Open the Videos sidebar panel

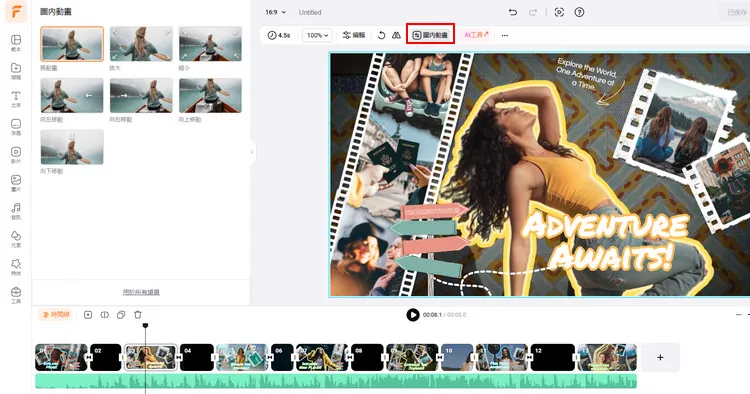tap(16, 155)
